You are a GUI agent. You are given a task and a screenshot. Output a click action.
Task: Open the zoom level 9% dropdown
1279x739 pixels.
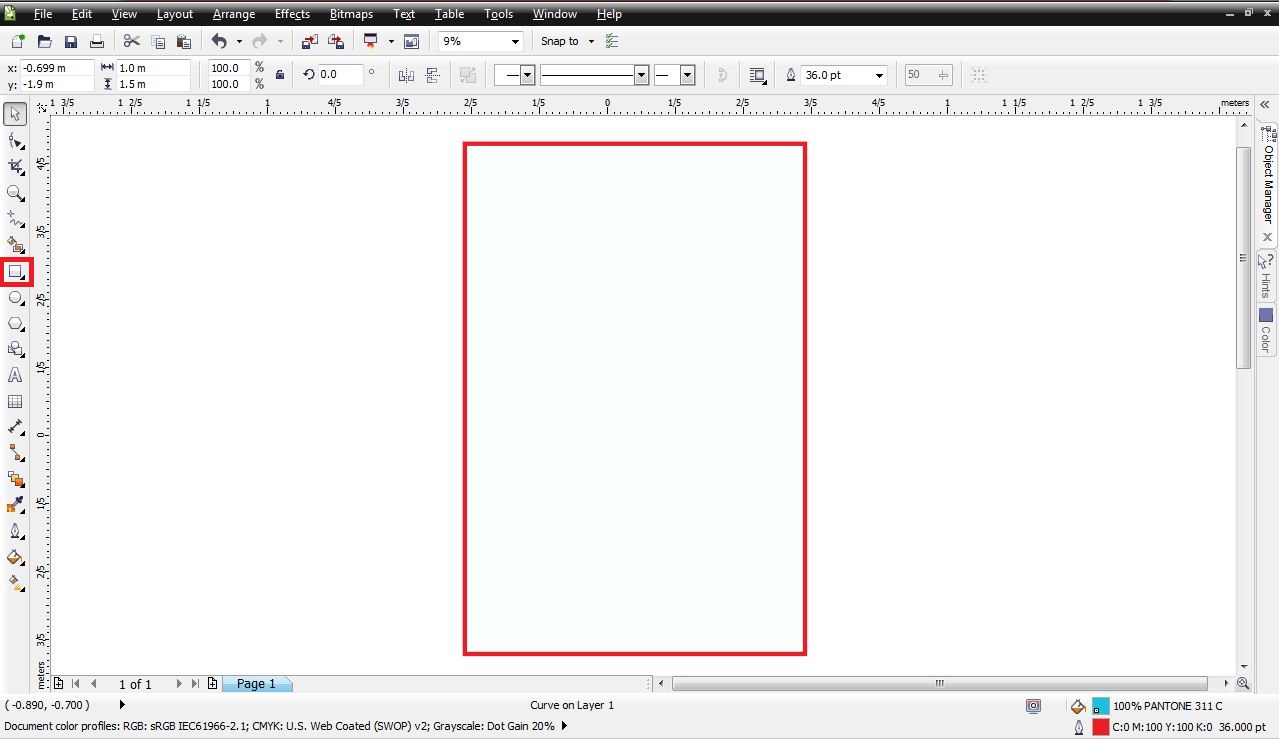tap(516, 42)
